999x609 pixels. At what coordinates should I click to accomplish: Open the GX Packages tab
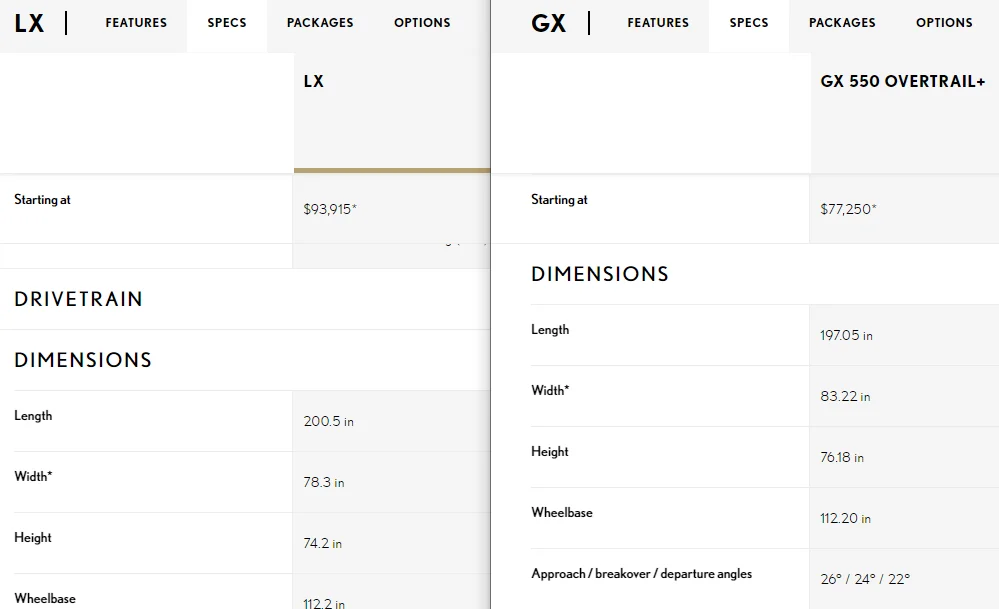coord(842,23)
